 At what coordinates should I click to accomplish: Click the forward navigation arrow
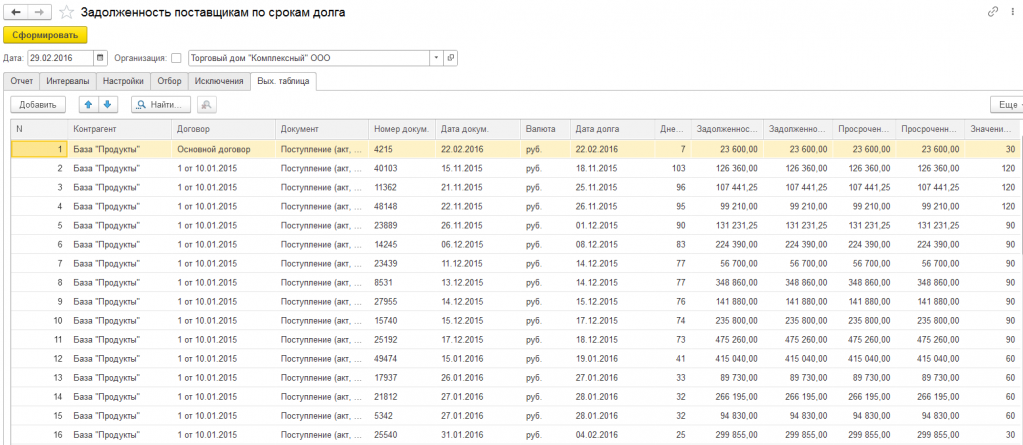[x=38, y=12]
